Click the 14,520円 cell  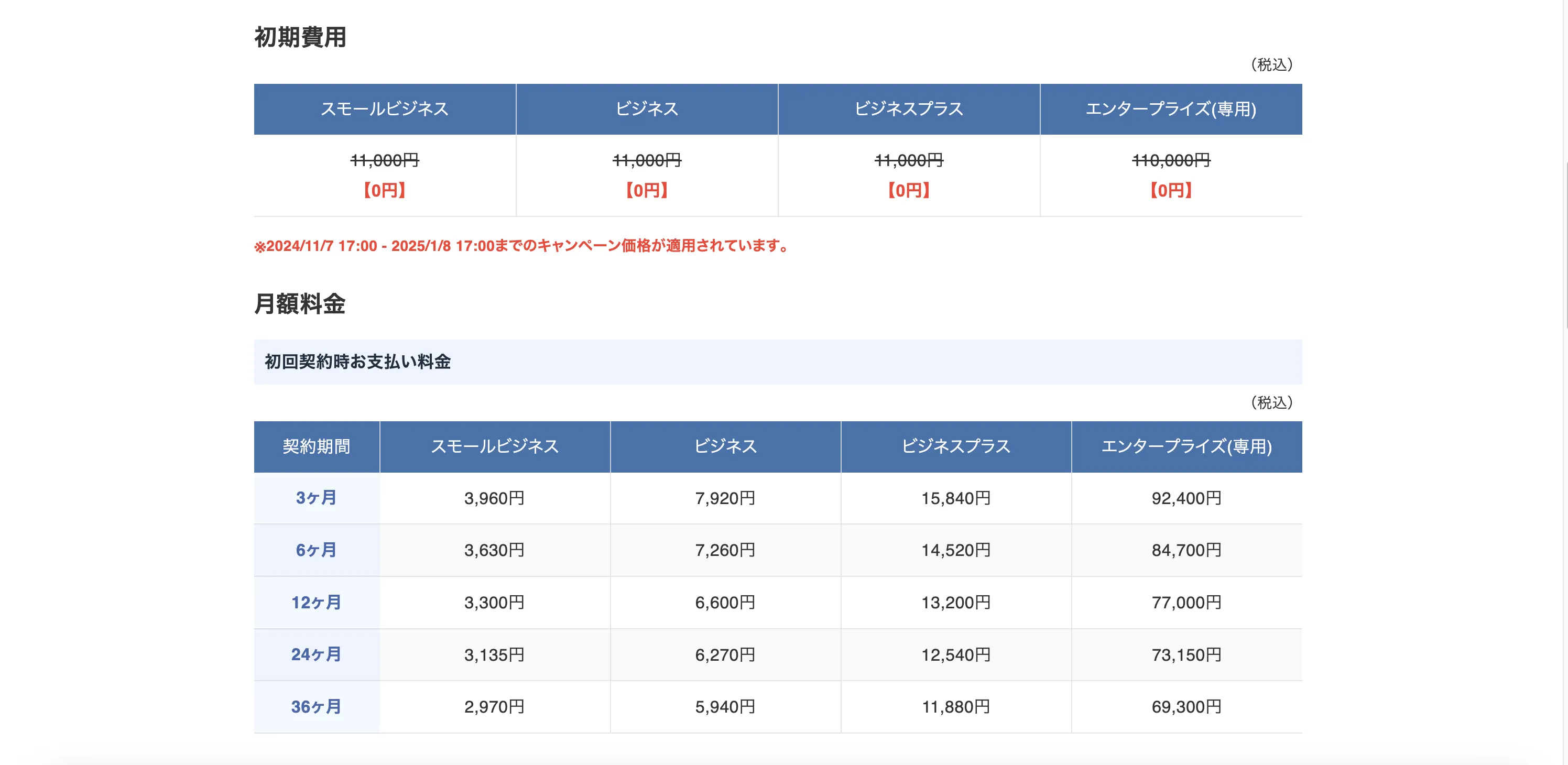956,550
